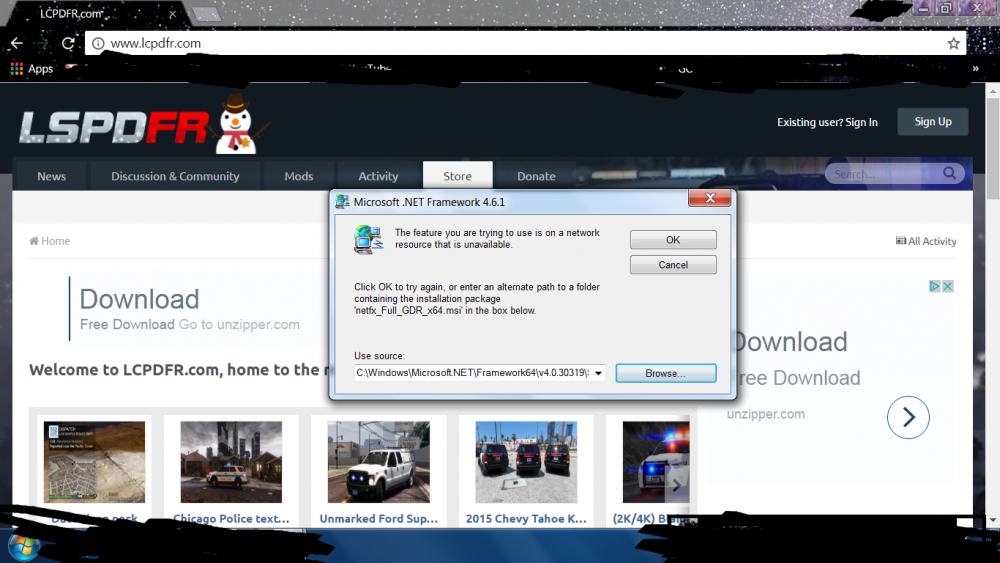Open the Chicago Police texture thumbnail
Viewport: 1000px width, 563px height.
[x=231, y=462]
